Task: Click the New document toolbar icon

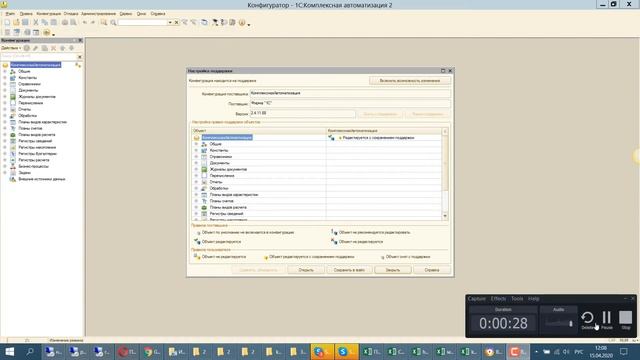Action: pyautogui.click(x=7, y=22)
